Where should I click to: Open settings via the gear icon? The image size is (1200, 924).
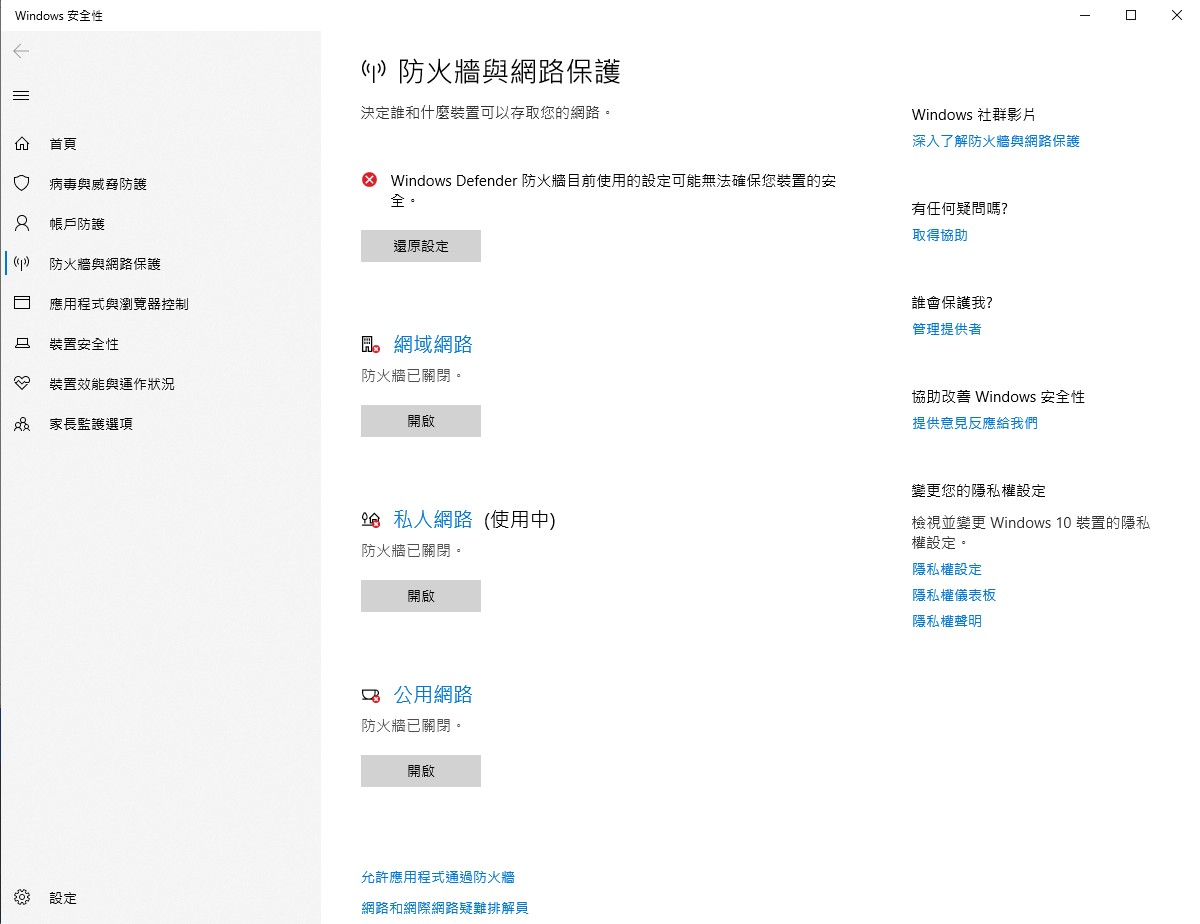point(22,898)
